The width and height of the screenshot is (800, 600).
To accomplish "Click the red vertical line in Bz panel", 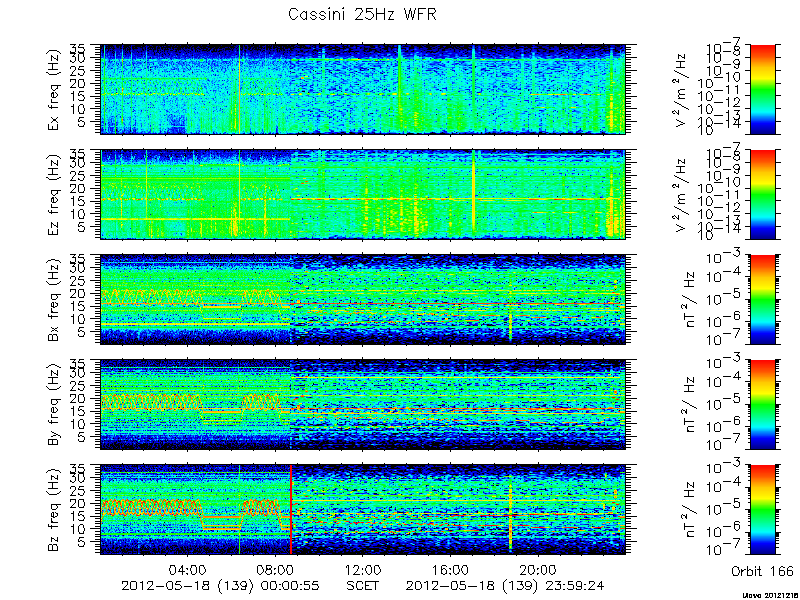I will click(x=291, y=510).
